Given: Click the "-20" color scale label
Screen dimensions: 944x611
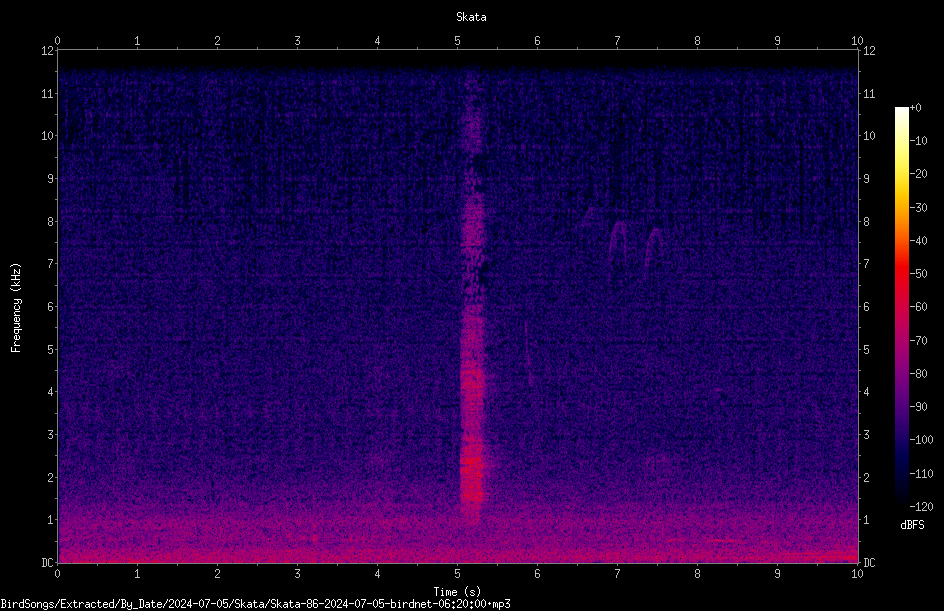Looking at the screenshot, I should [918, 174].
